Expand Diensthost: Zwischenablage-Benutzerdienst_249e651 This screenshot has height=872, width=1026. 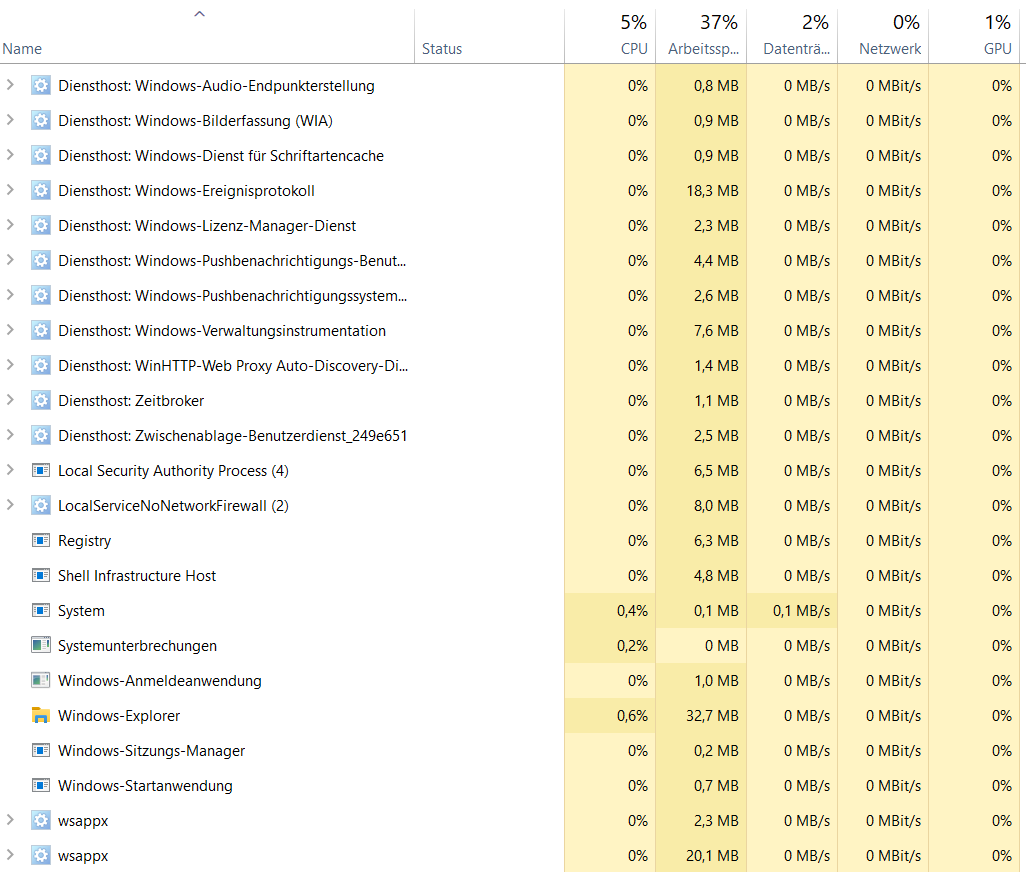click(10, 435)
